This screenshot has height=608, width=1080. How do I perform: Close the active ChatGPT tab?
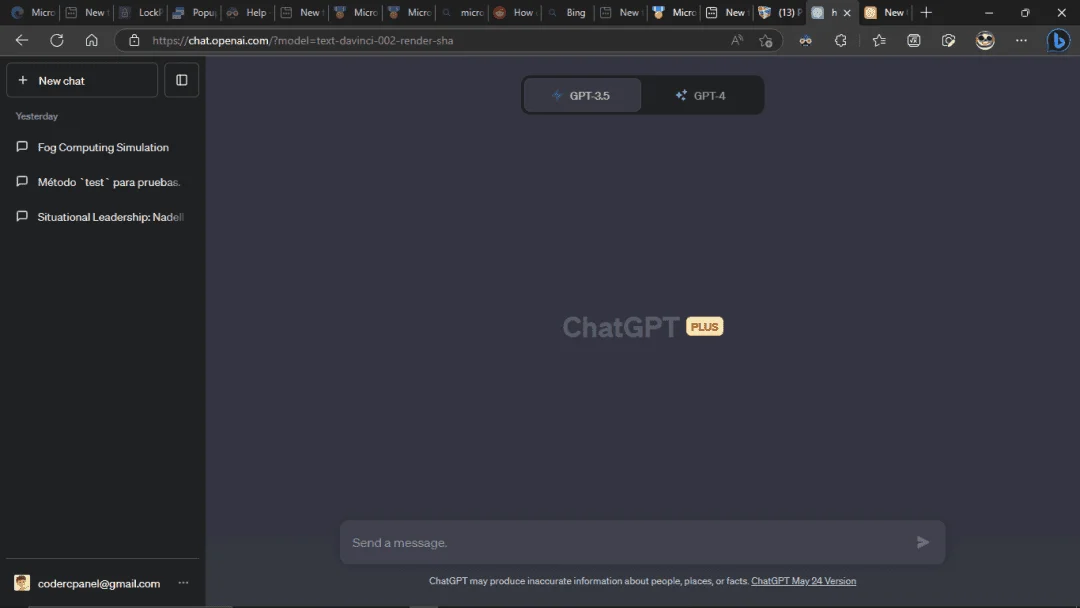pyautogui.click(x=847, y=12)
